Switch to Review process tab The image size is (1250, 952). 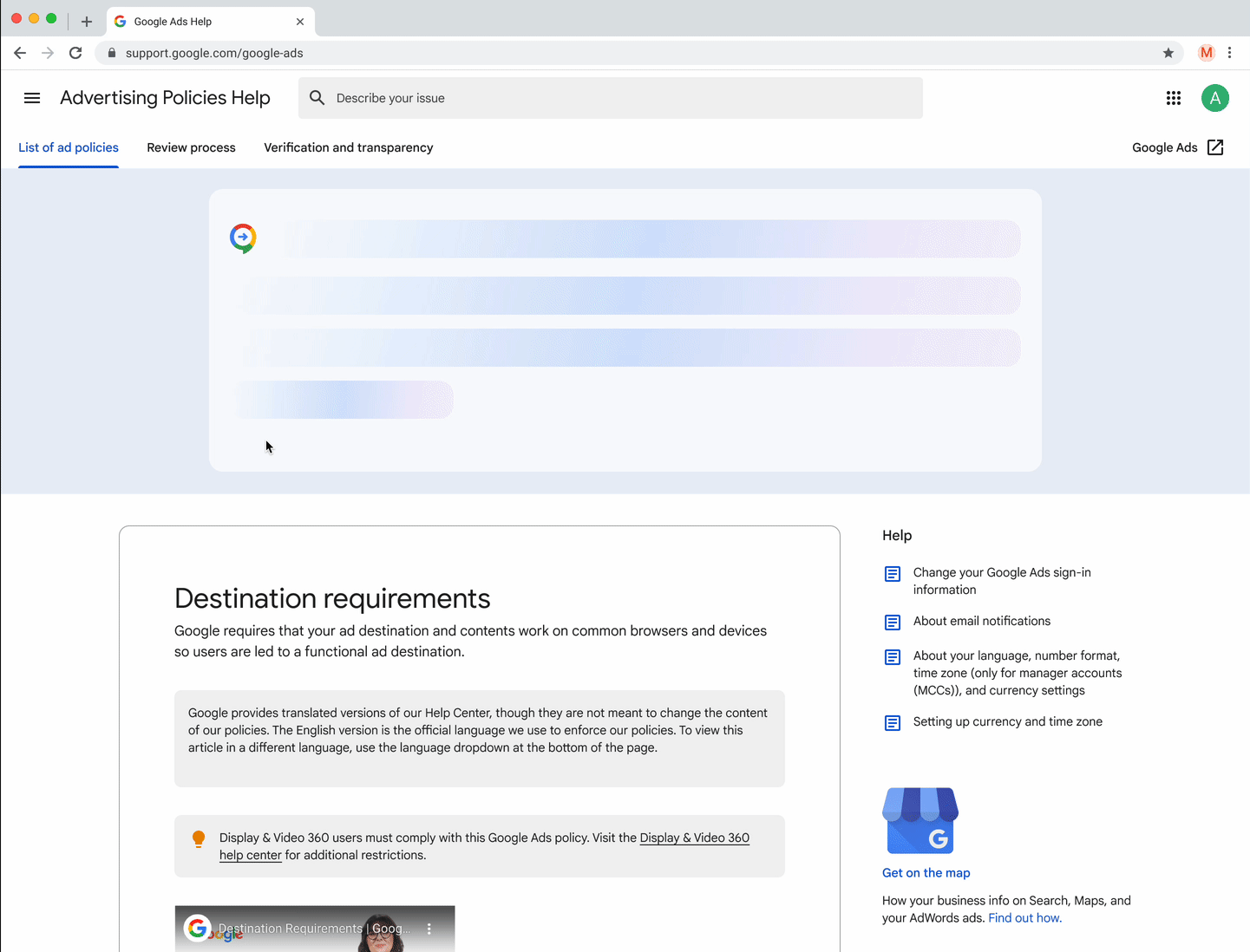pyautogui.click(x=191, y=147)
